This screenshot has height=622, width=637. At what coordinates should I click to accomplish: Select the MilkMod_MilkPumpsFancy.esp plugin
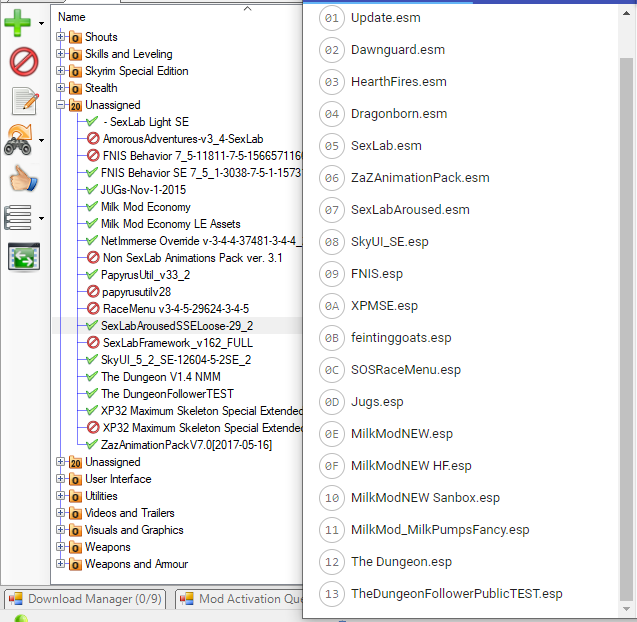coord(440,530)
